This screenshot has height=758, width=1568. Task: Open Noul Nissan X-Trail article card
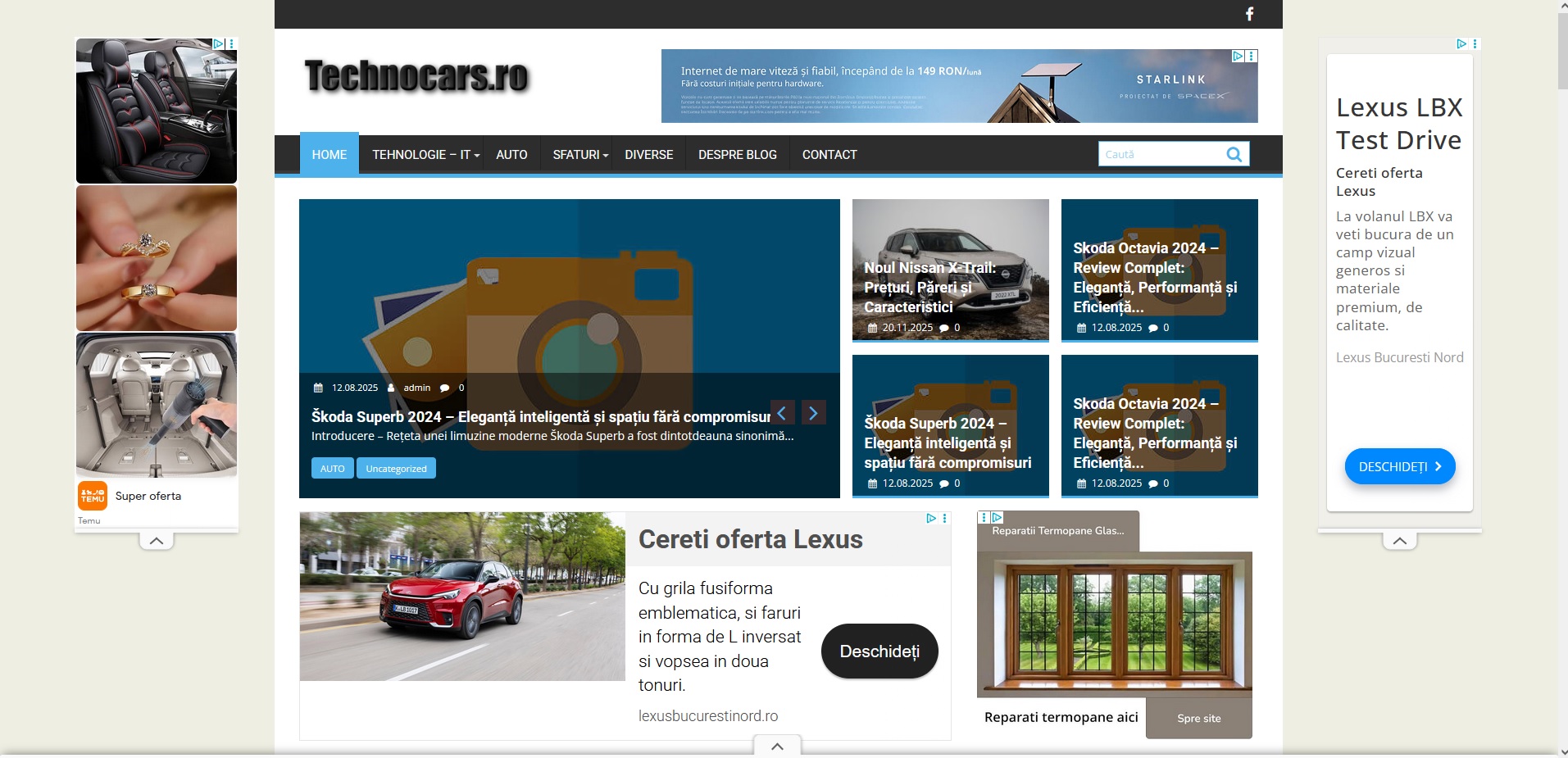(x=951, y=270)
